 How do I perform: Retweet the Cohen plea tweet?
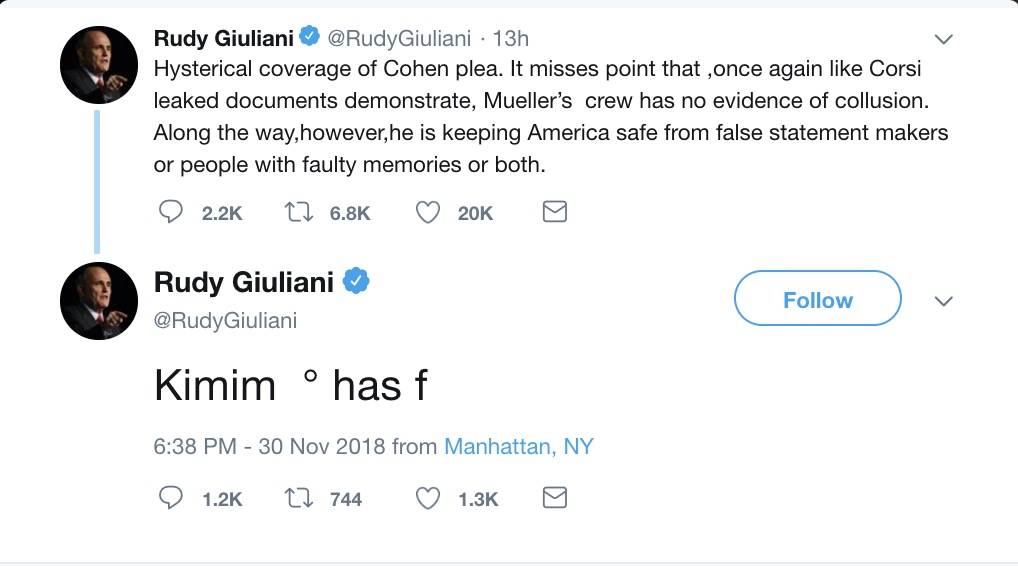tap(298, 212)
